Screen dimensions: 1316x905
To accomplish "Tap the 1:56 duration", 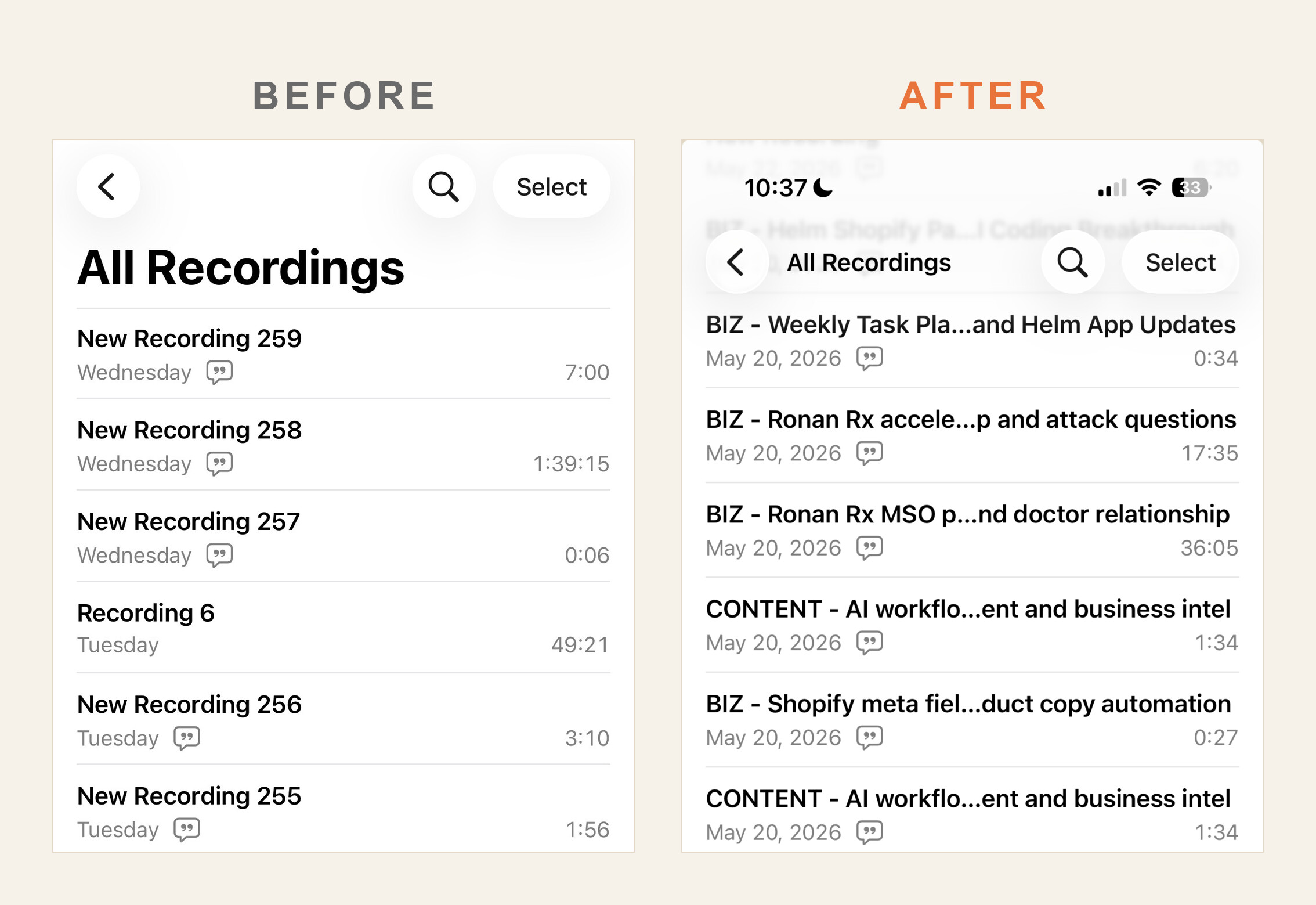I will pyautogui.click(x=587, y=830).
